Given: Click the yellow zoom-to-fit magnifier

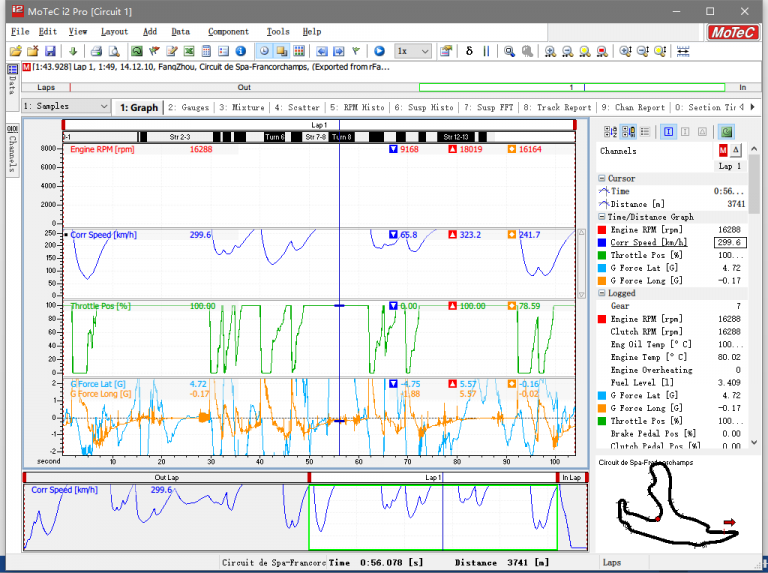Looking at the screenshot, I should pos(585,51).
